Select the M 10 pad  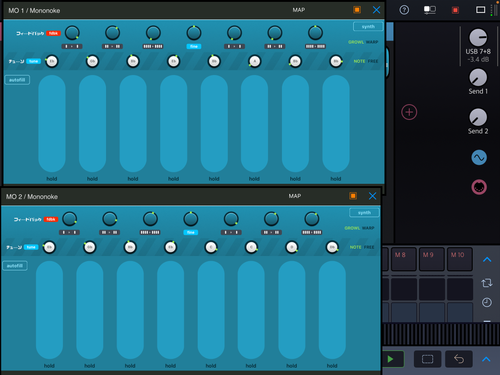pos(460,259)
